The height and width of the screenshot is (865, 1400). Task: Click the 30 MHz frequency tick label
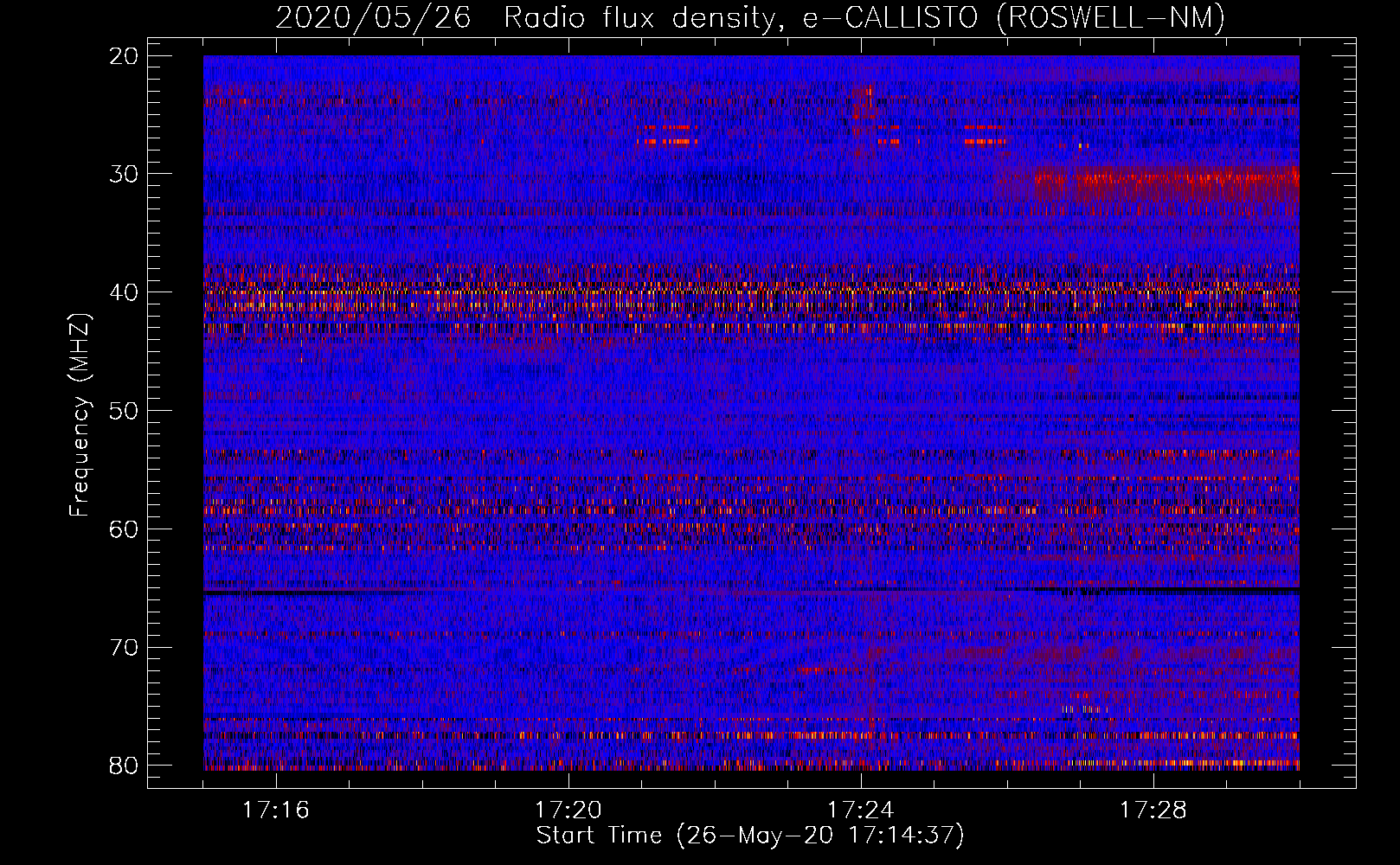click(x=125, y=174)
